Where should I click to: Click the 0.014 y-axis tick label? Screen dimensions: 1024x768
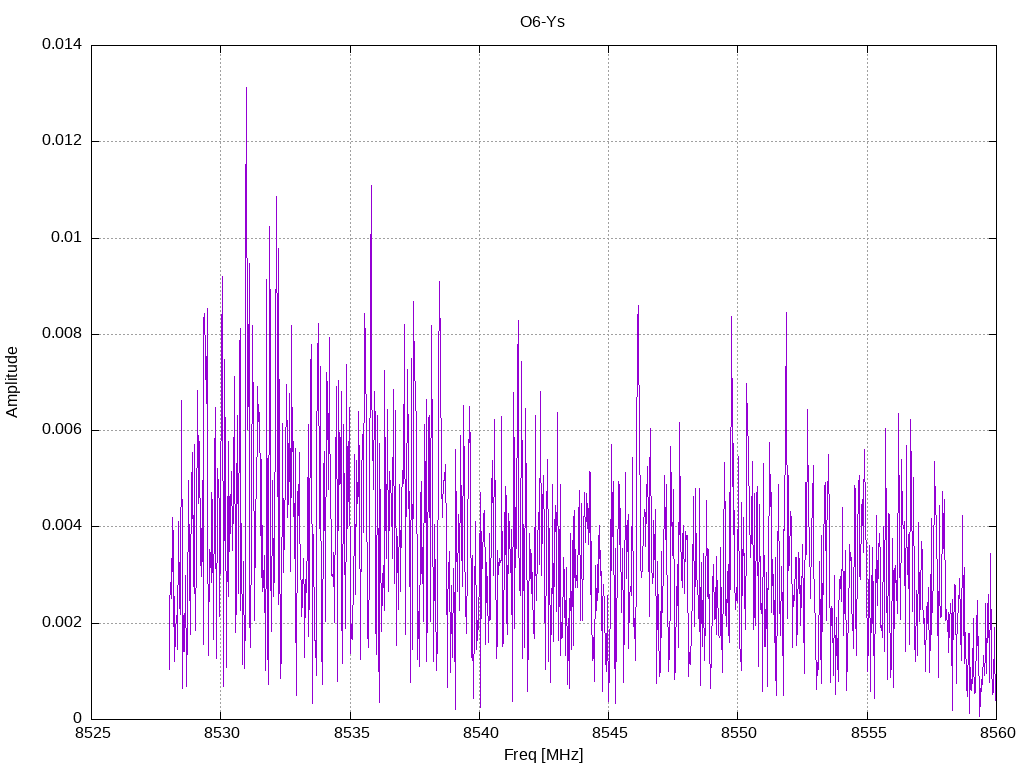[x=62, y=44]
